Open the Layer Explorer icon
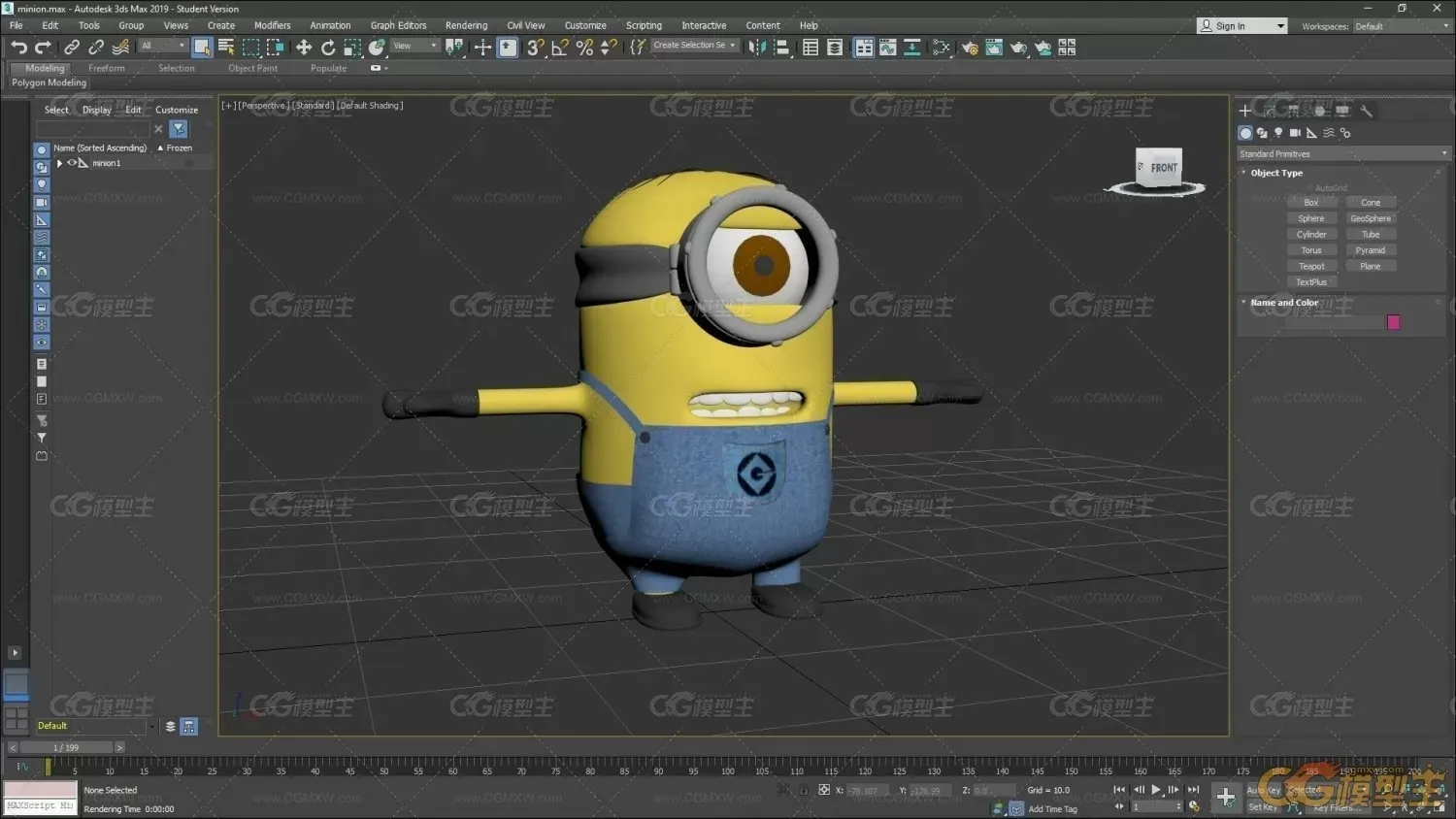Screen dimensions: 1456x819 835,48
